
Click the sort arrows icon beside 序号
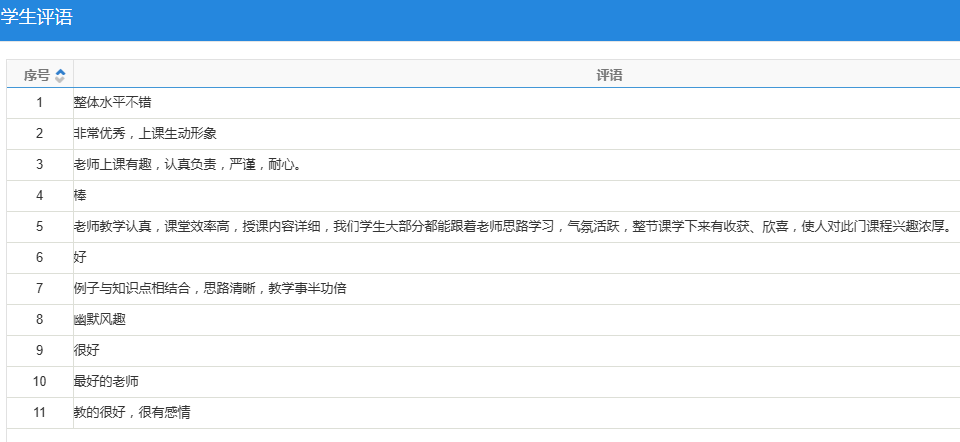[x=60, y=75]
